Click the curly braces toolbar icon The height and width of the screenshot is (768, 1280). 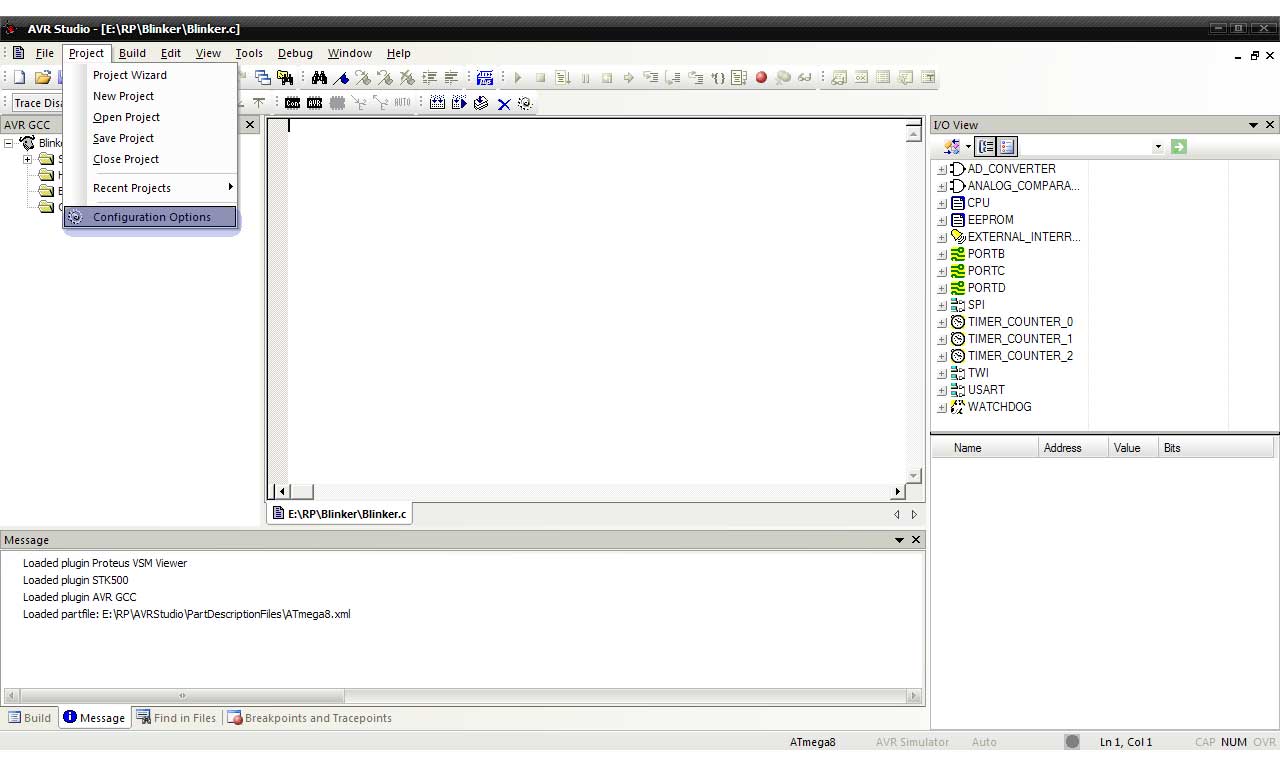pos(718,77)
